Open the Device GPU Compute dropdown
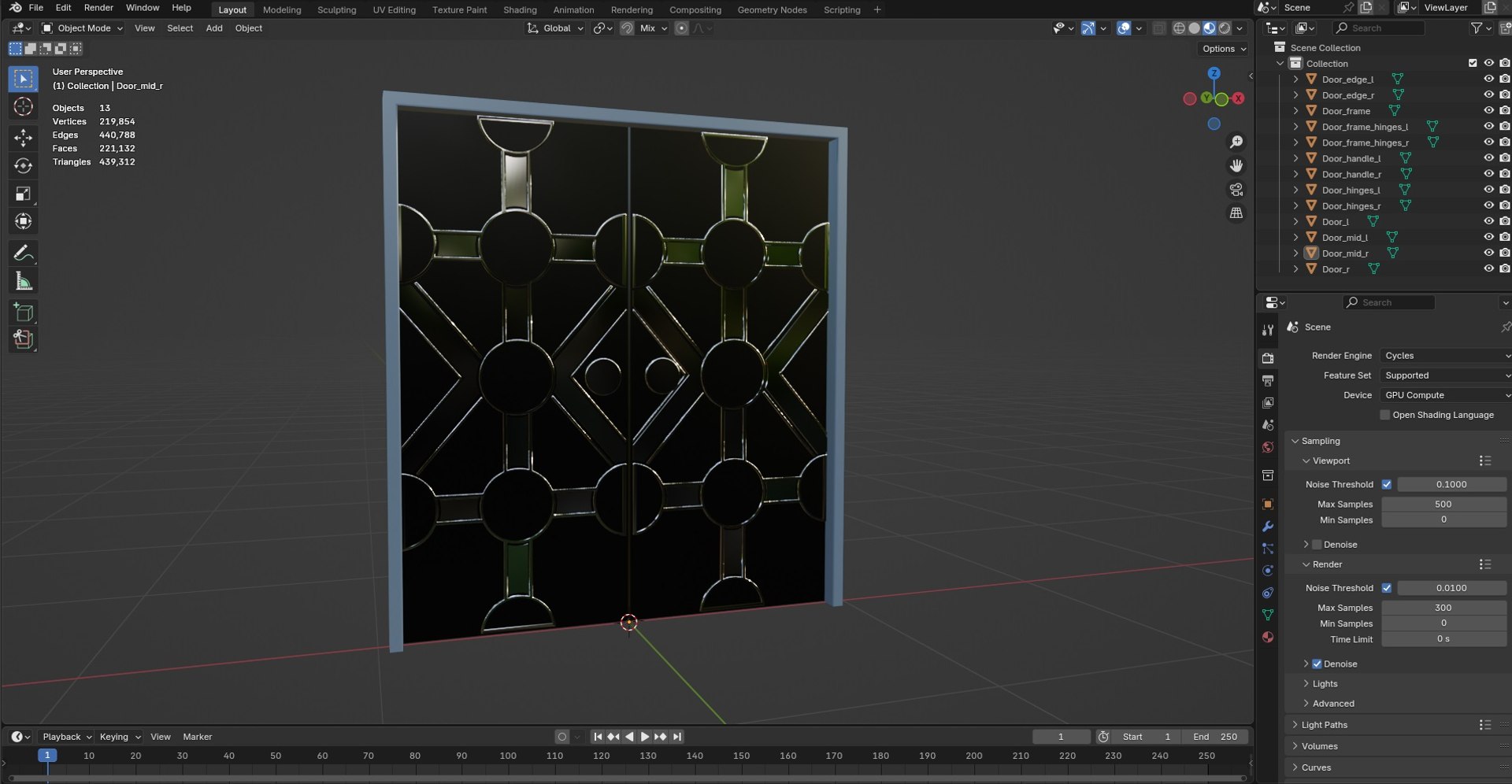The width and height of the screenshot is (1512, 784). click(1445, 395)
